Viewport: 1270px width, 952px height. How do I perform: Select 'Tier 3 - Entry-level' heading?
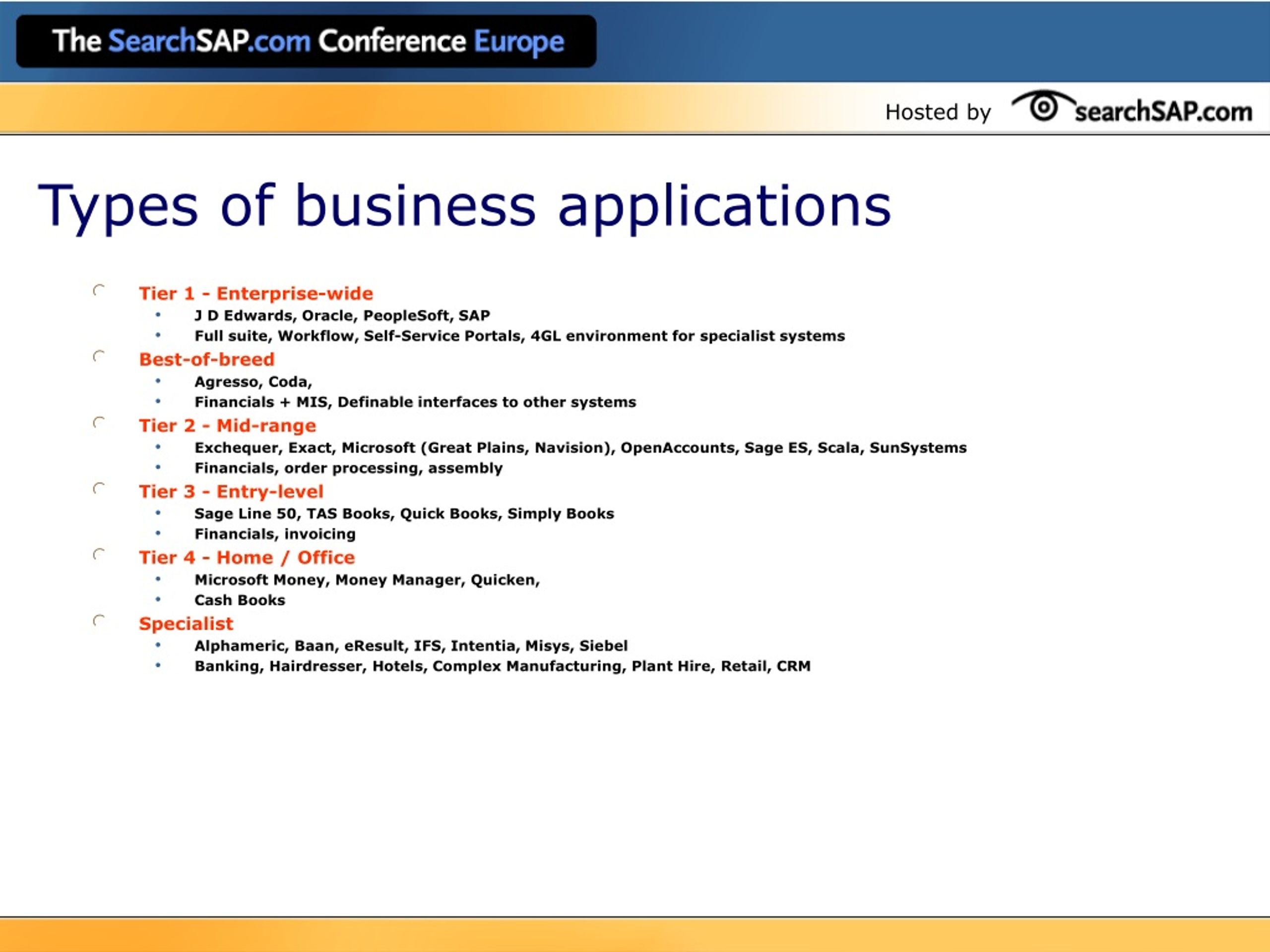click(x=231, y=491)
